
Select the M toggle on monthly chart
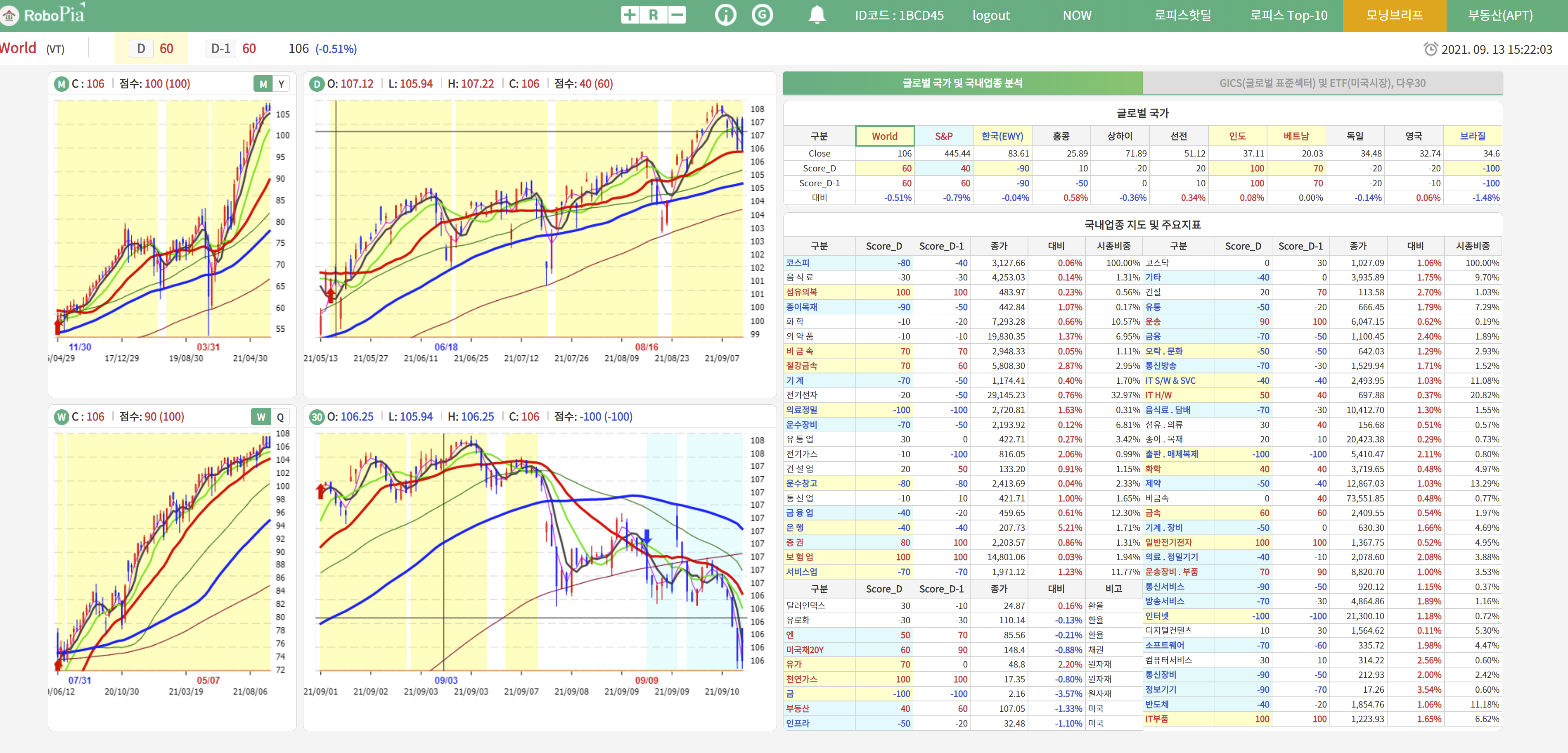263,84
